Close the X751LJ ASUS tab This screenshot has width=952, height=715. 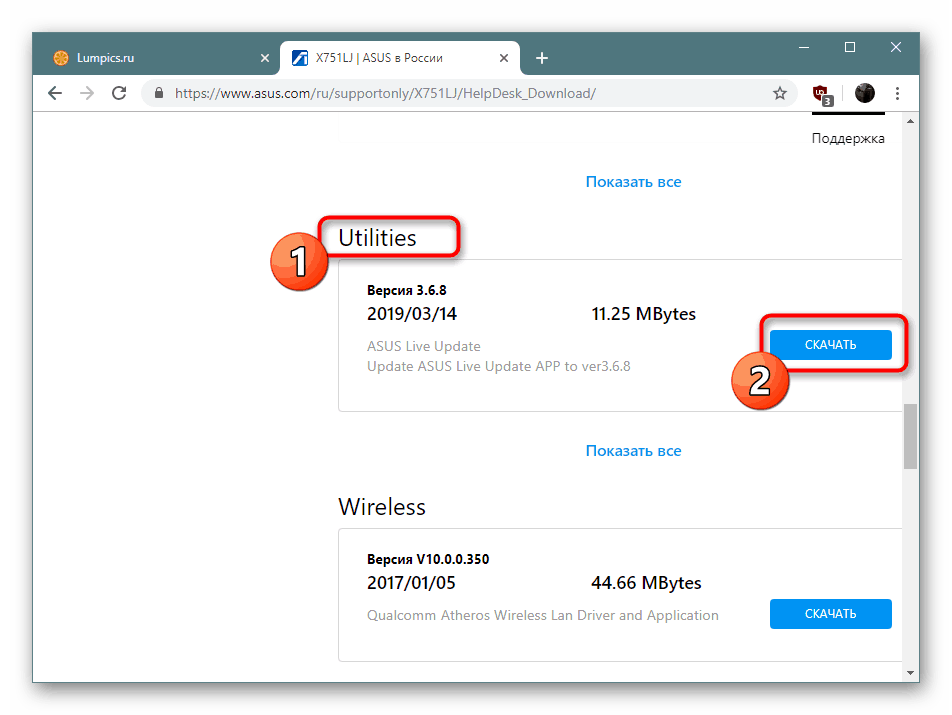click(504, 58)
